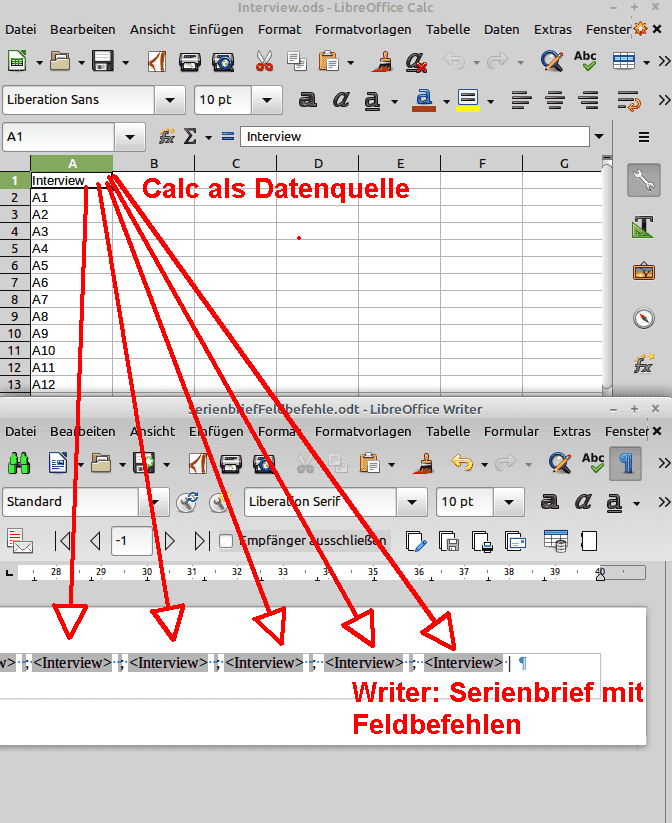Click the Writer mail merge record number field
This screenshot has width=672, height=823.
132,541
